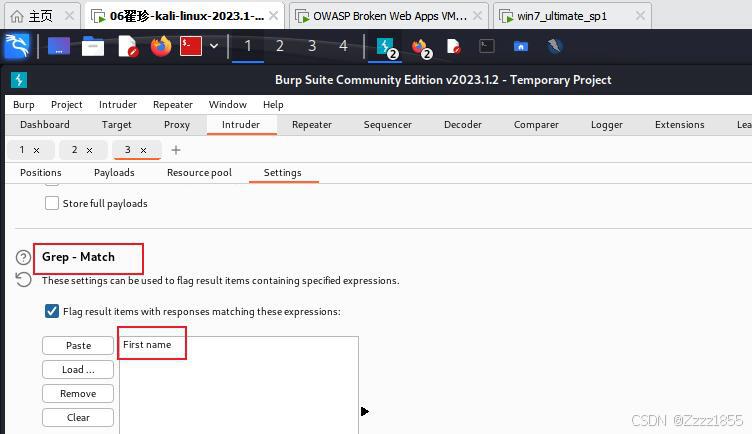The width and height of the screenshot is (752, 434).
Task: Launch Firefox from the Kali panel
Action: click(161, 47)
